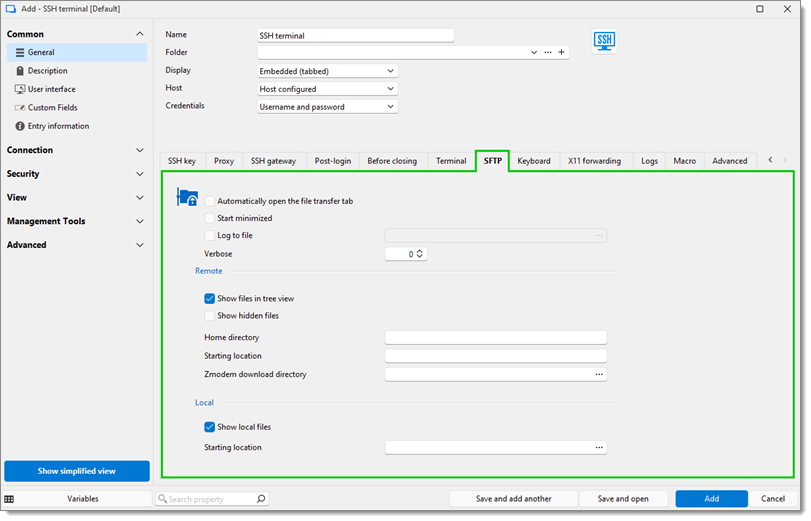Viewport: 811px width, 521px height.
Task: Enable Log to file checkbox
Action: 209,235
